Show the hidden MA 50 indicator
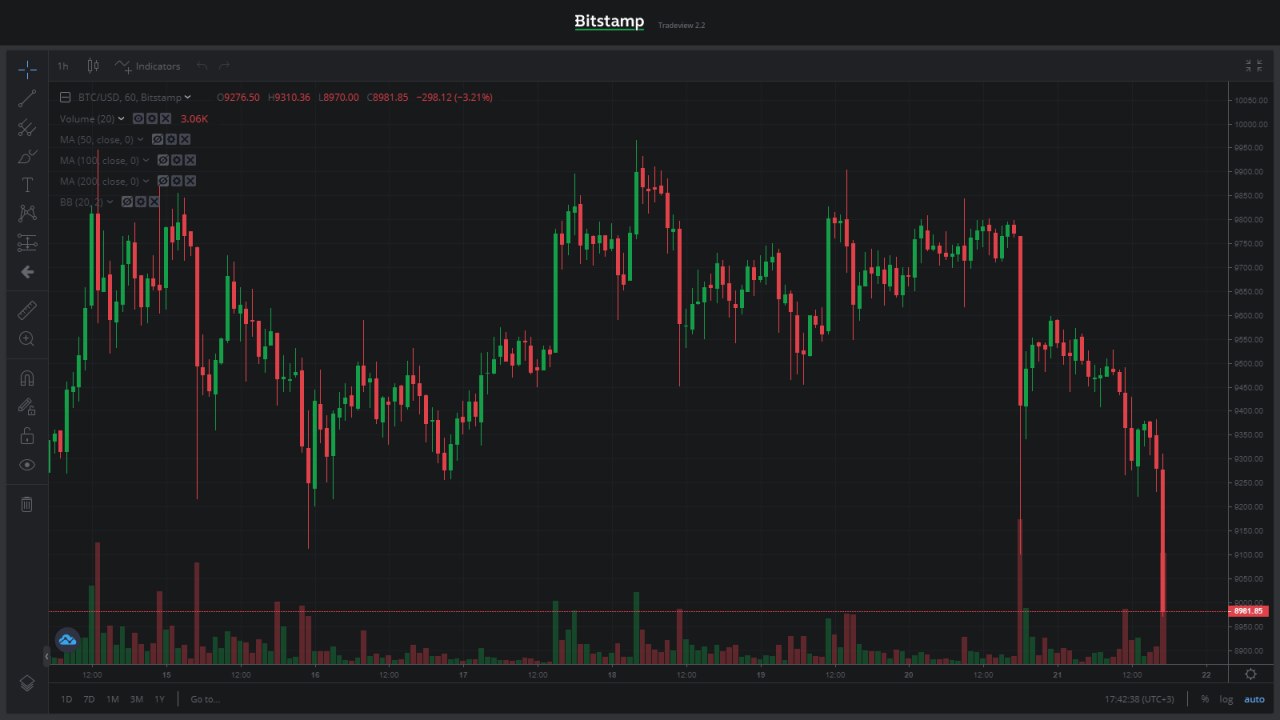The image size is (1280, 720). point(157,140)
